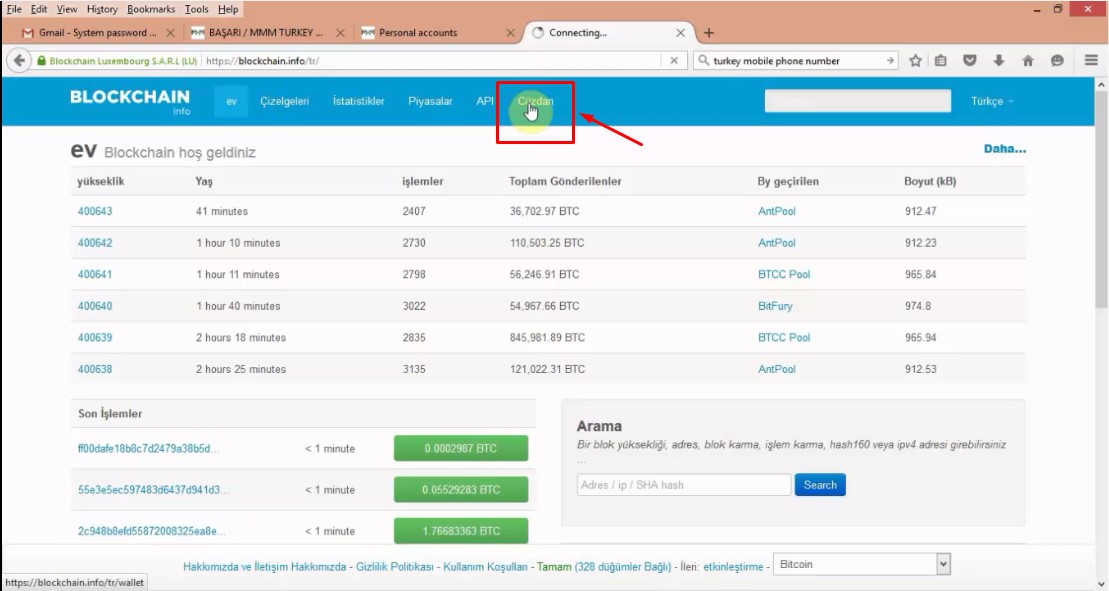The image size is (1109, 591).
Task: Focus the Adres / ip / SHA hash field
Action: [x=683, y=485]
